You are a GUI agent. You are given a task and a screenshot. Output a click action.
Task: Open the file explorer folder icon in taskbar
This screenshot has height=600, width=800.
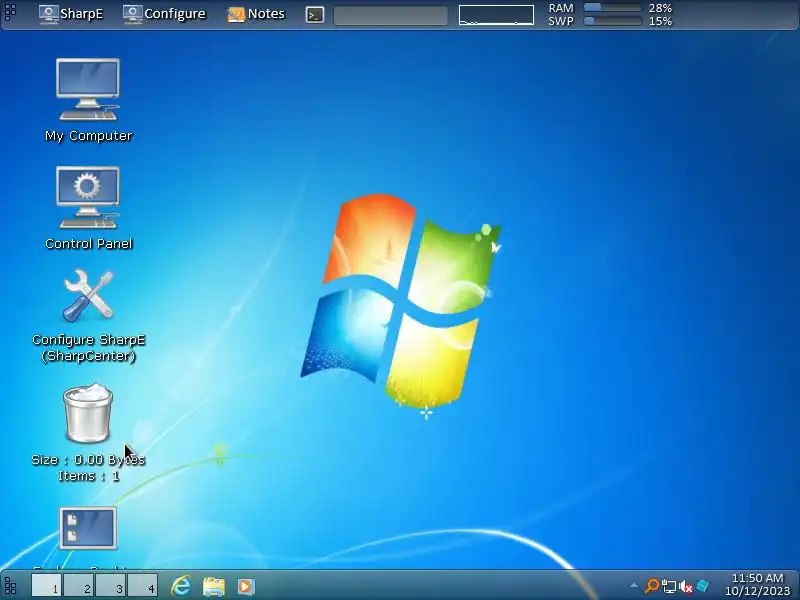(x=214, y=586)
